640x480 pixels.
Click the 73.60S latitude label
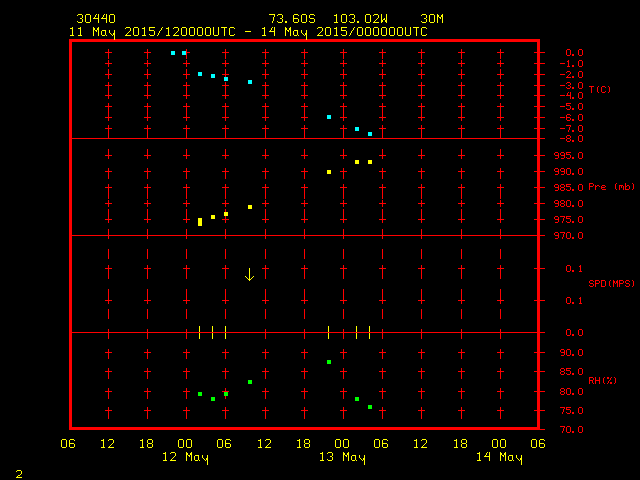(x=291, y=19)
